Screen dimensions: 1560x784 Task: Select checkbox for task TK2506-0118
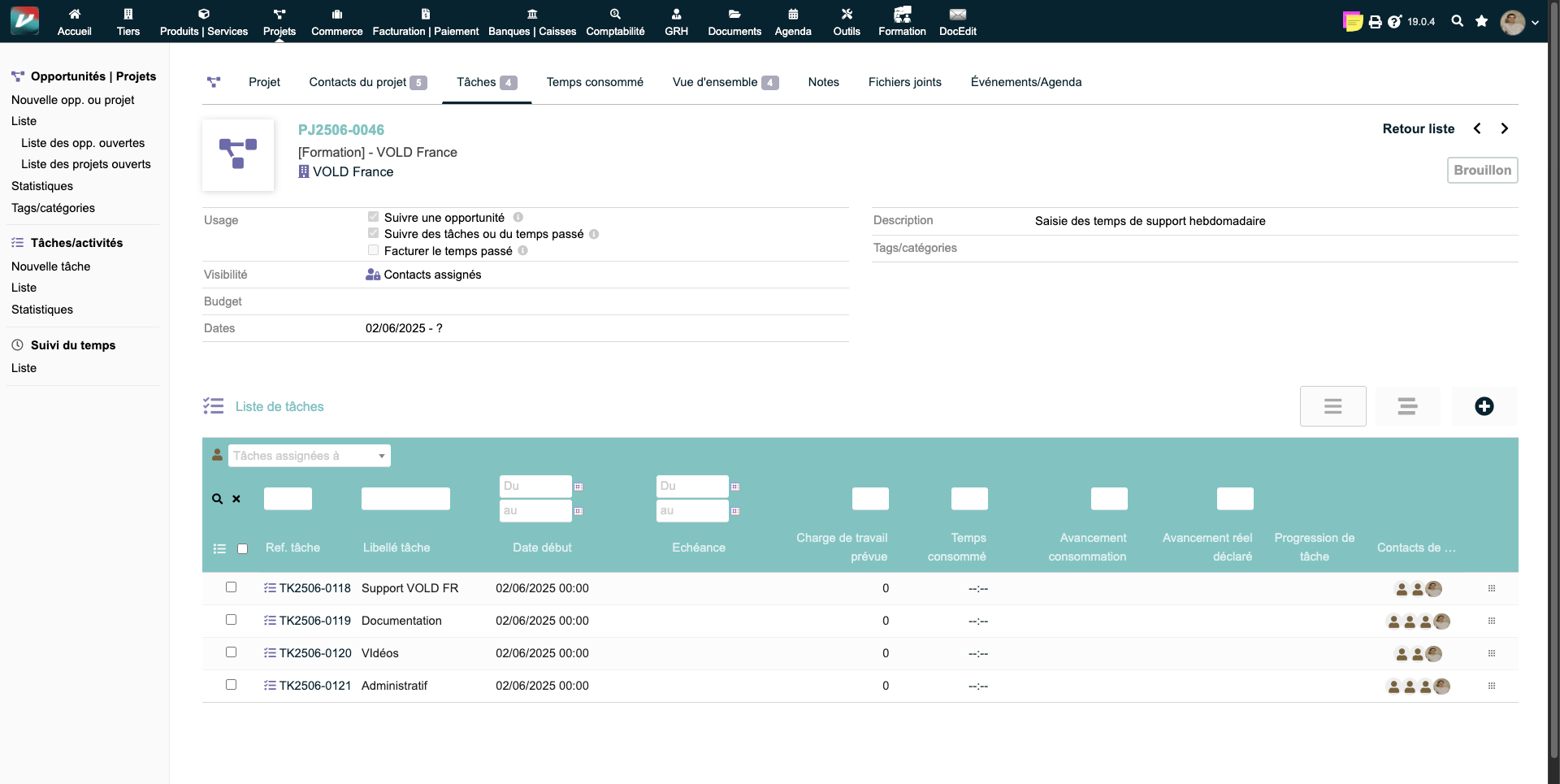[x=231, y=587]
